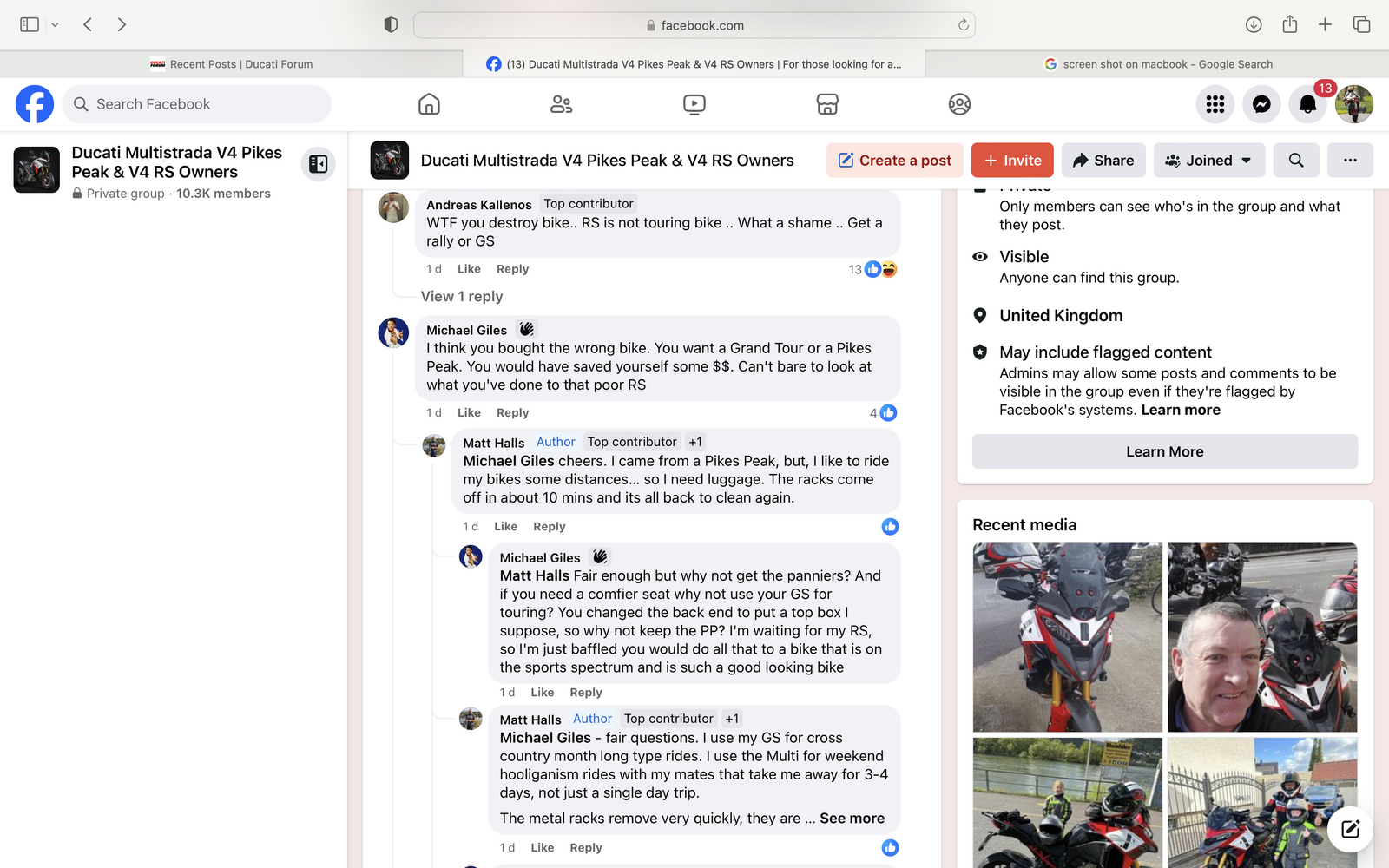
Task: Click Safari's privacy shield icon
Action: [391, 25]
